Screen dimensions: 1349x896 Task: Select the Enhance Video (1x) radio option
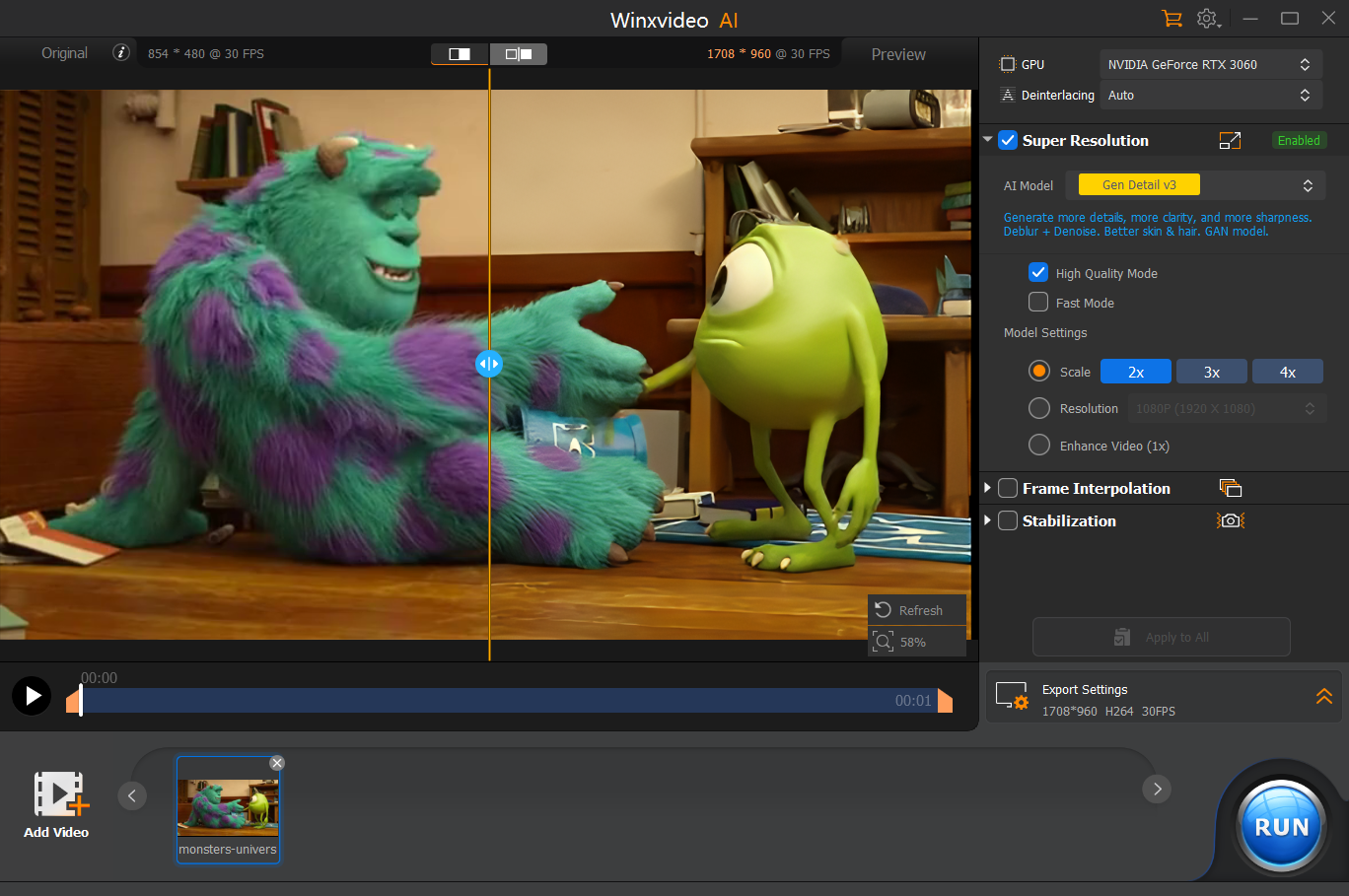click(x=1039, y=446)
